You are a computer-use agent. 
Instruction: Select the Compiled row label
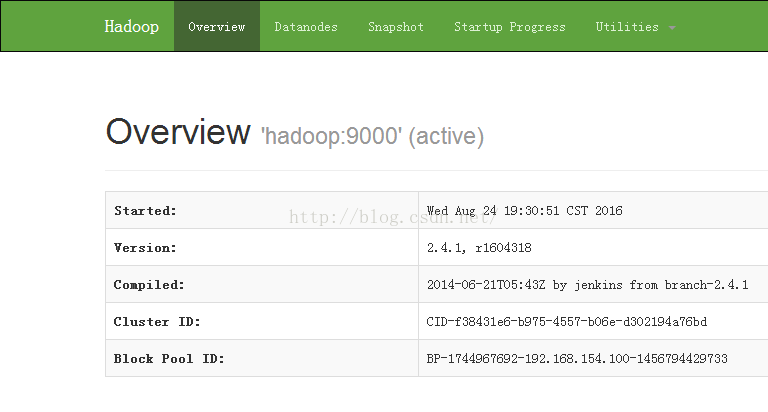149,285
